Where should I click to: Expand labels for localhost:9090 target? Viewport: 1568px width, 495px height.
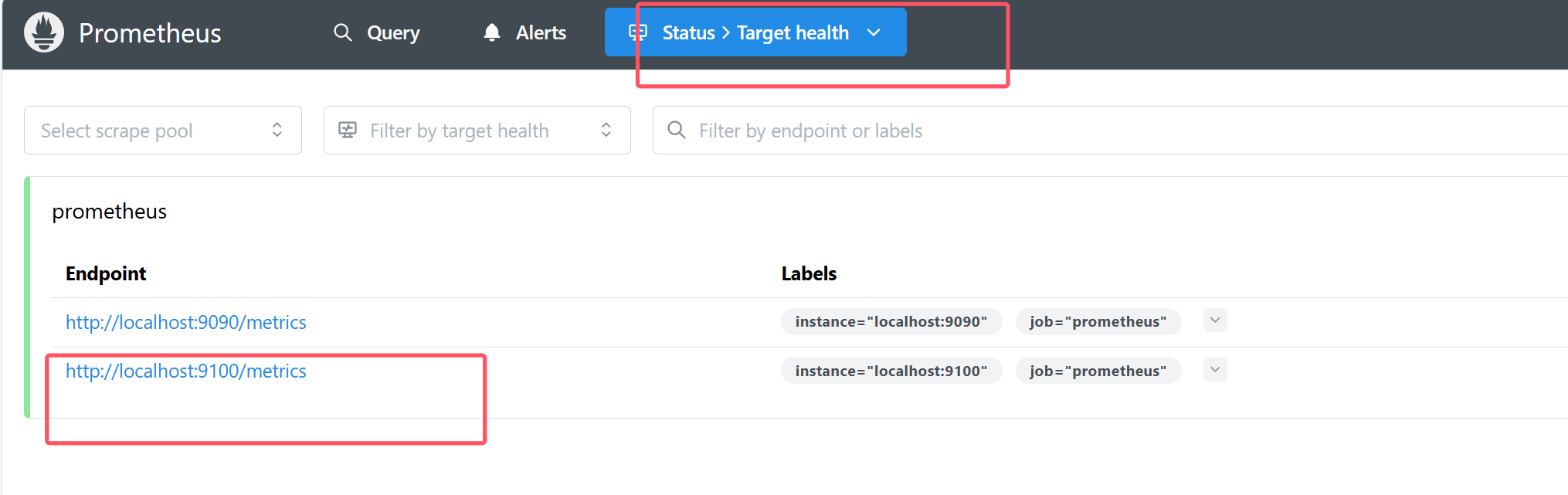click(x=1214, y=320)
